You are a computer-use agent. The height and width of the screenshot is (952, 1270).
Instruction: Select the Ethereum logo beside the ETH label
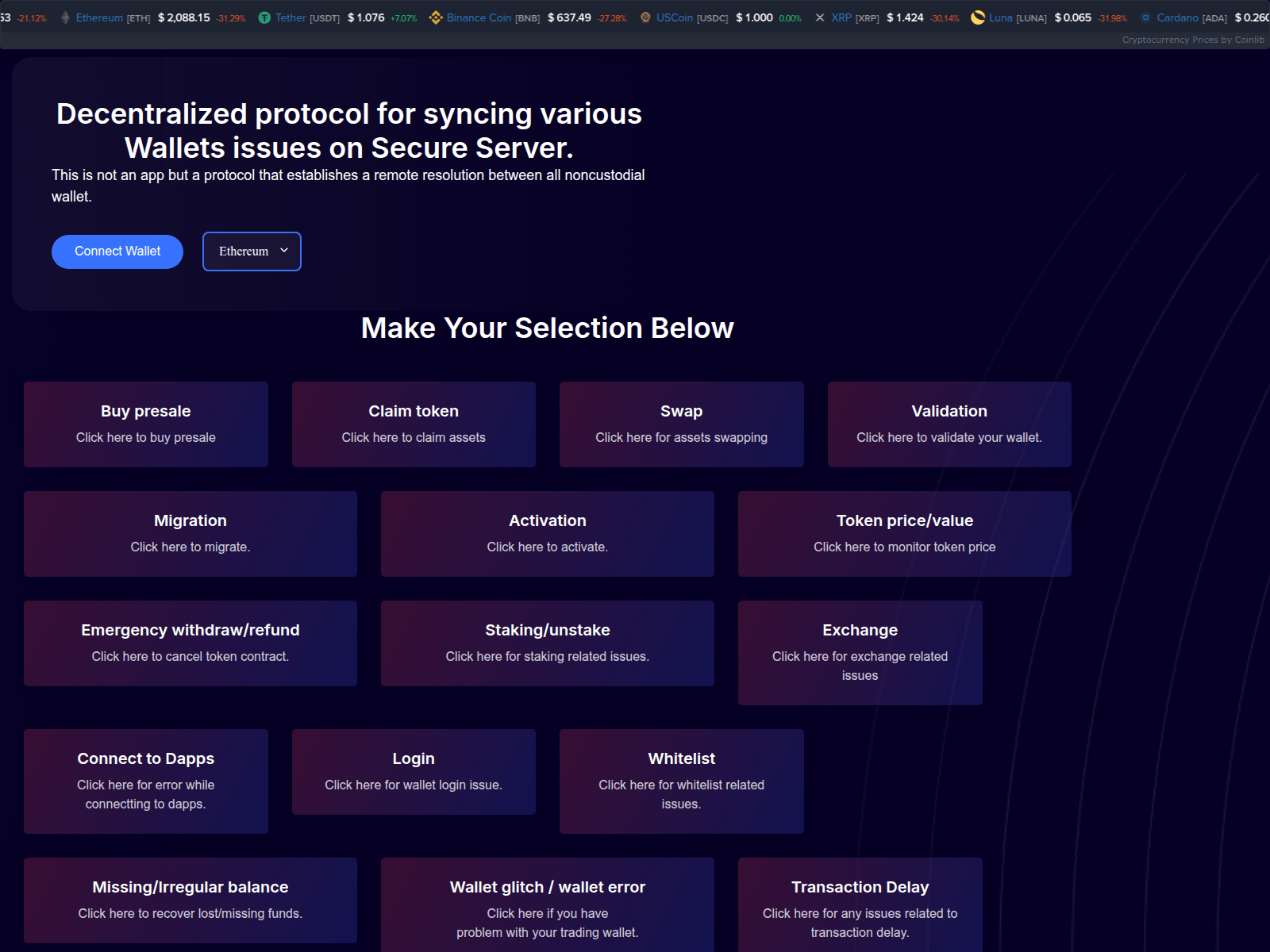[x=66, y=17]
